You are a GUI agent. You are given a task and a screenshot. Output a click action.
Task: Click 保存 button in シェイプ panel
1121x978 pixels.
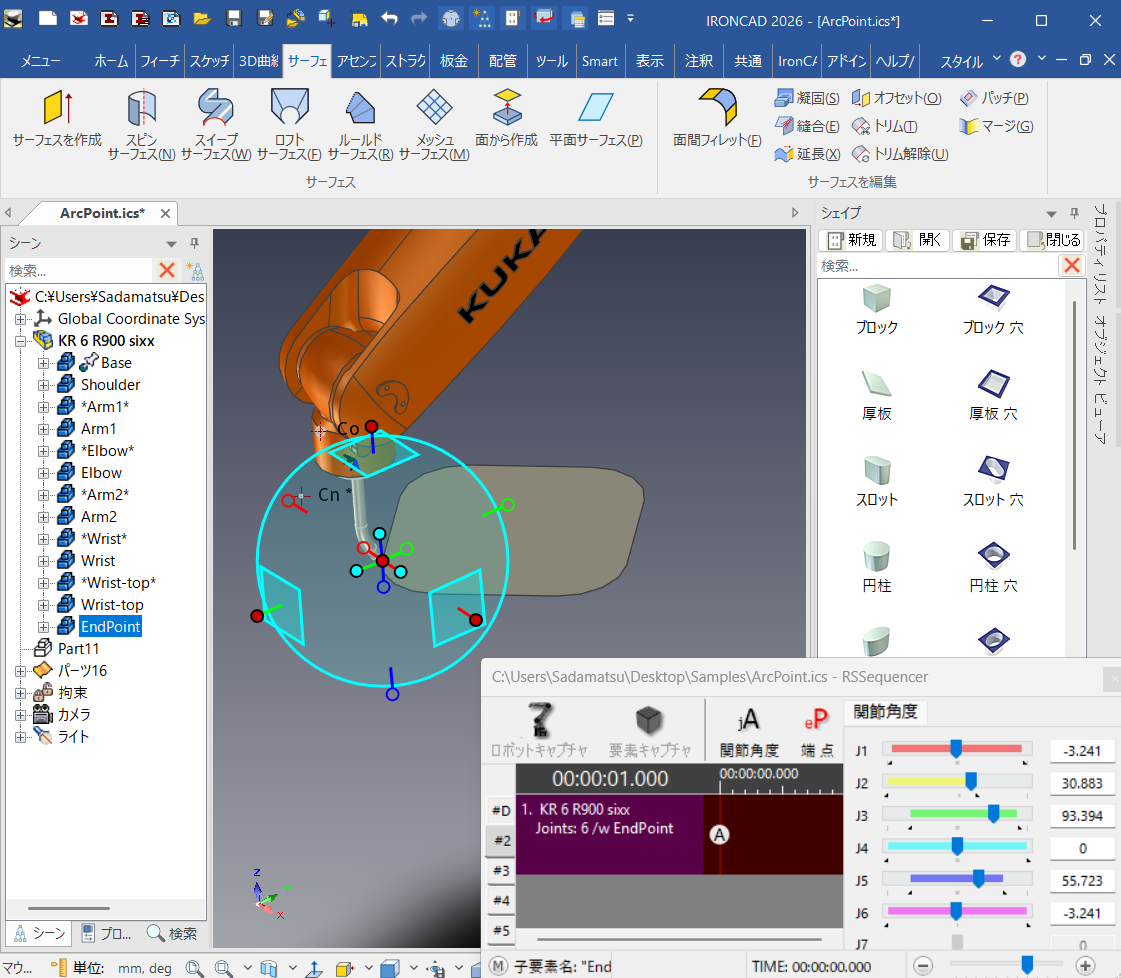pyautogui.click(x=985, y=240)
